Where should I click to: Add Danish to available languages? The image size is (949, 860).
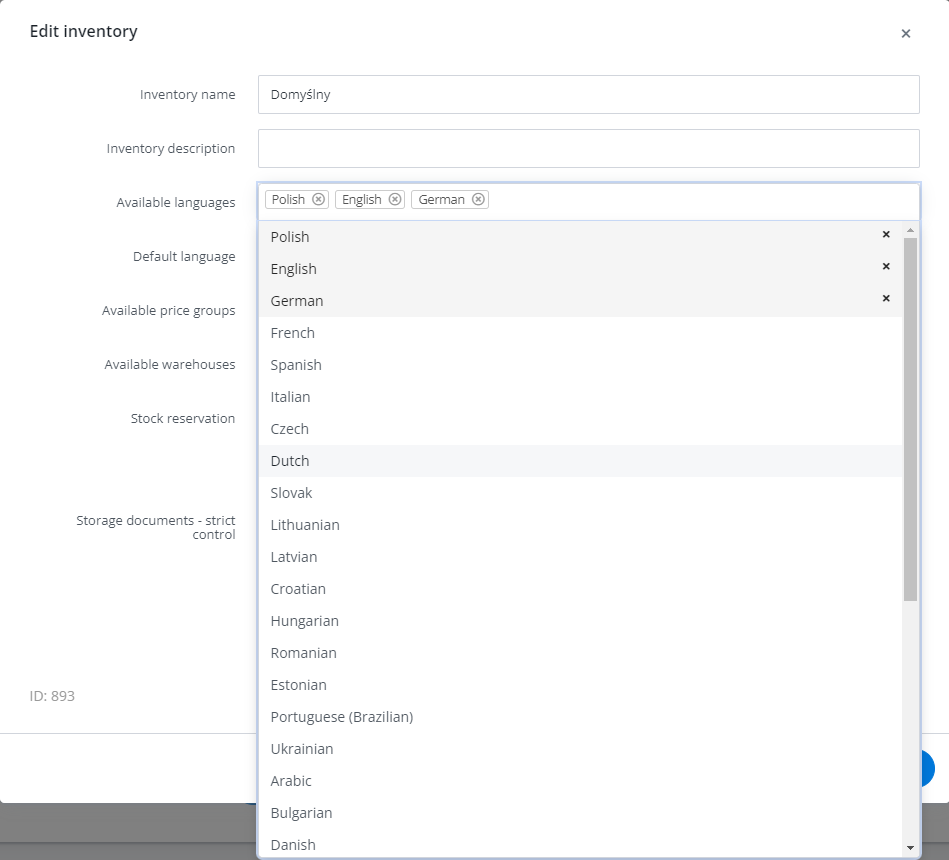pyautogui.click(x=580, y=844)
